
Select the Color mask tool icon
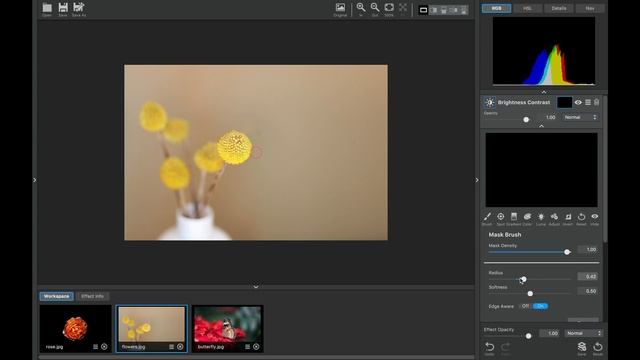point(527,217)
